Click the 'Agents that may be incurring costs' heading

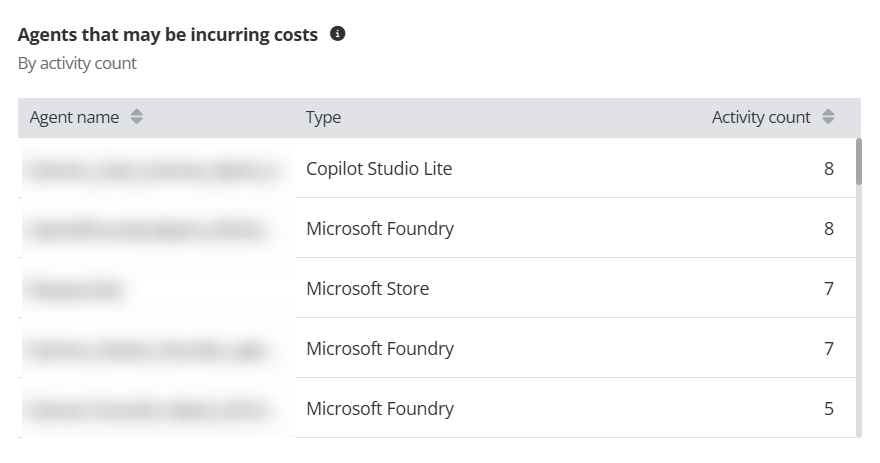(x=168, y=35)
